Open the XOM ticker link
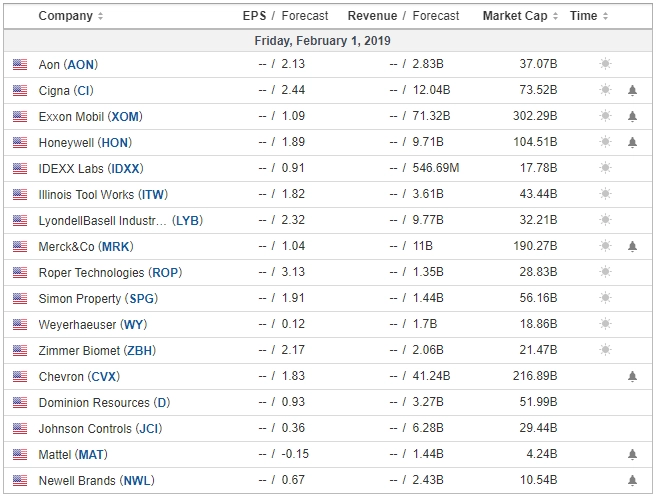The width and height of the screenshot is (657, 497). [x=125, y=116]
